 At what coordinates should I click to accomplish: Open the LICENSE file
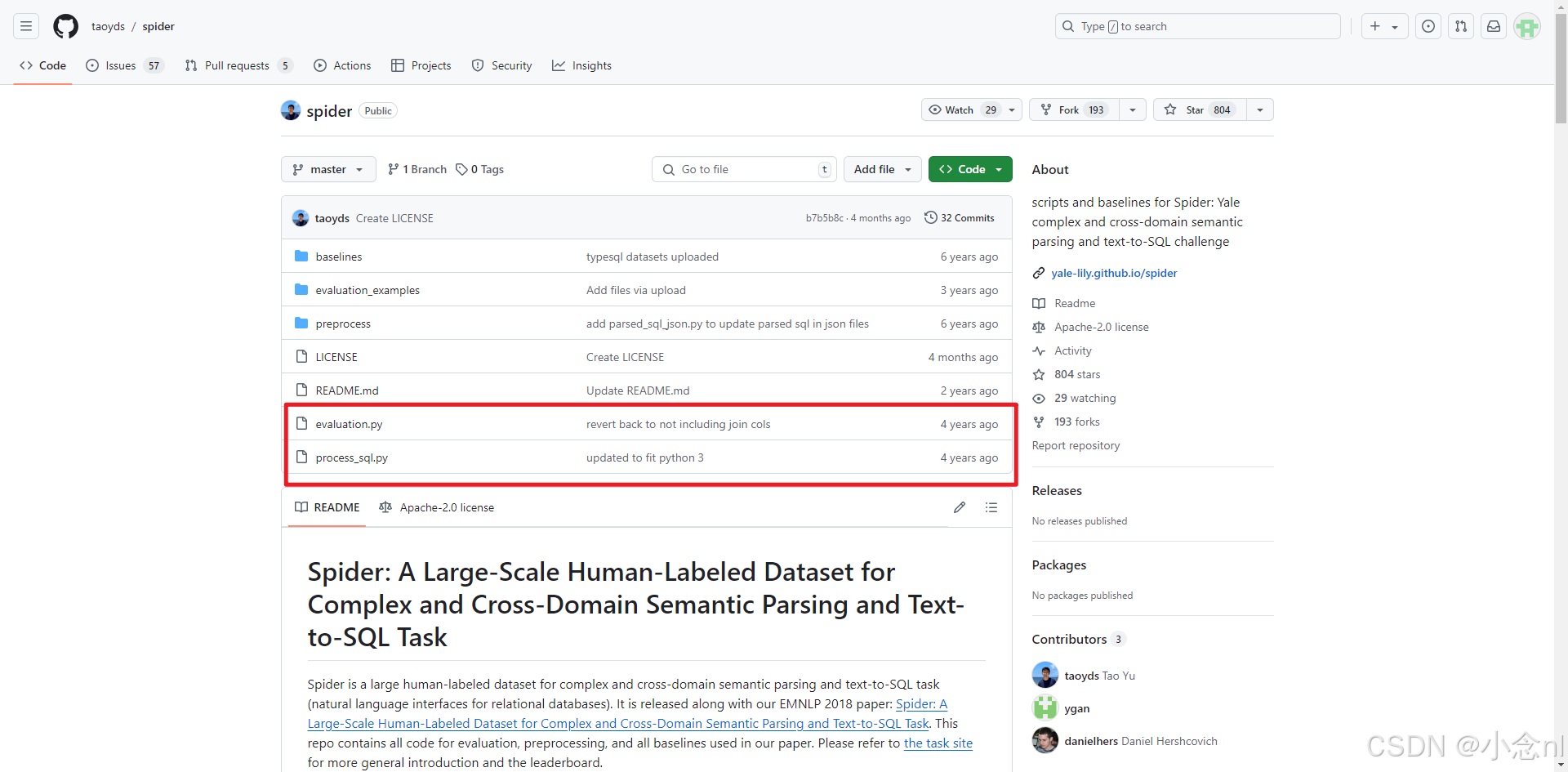[336, 357]
